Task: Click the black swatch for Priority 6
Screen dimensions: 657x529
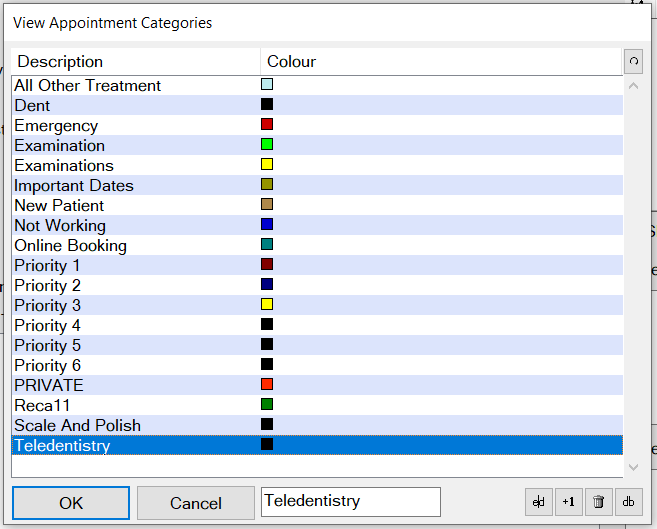Action: tap(267, 364)
